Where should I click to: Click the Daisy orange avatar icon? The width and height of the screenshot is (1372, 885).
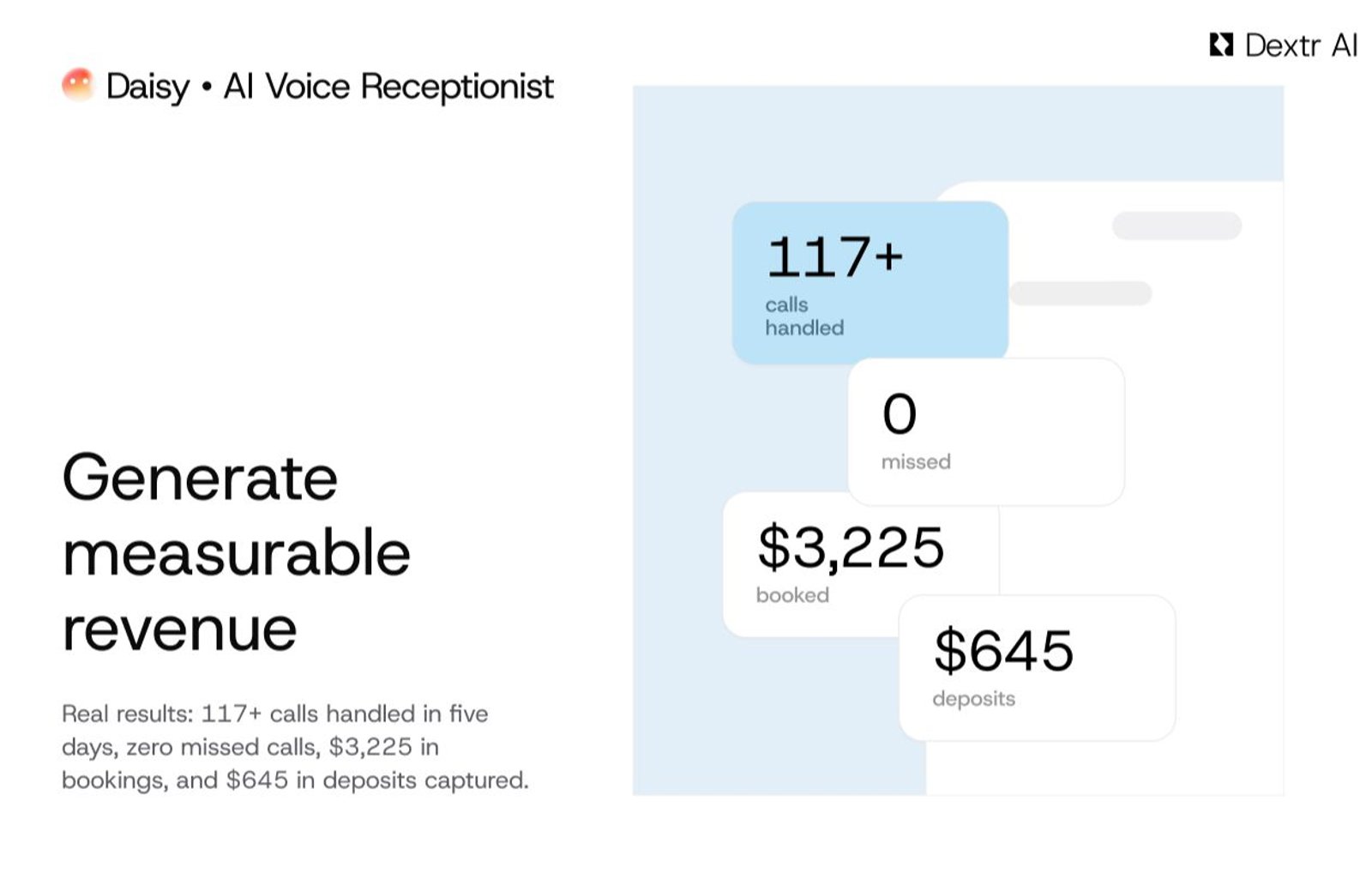(78, 85)
